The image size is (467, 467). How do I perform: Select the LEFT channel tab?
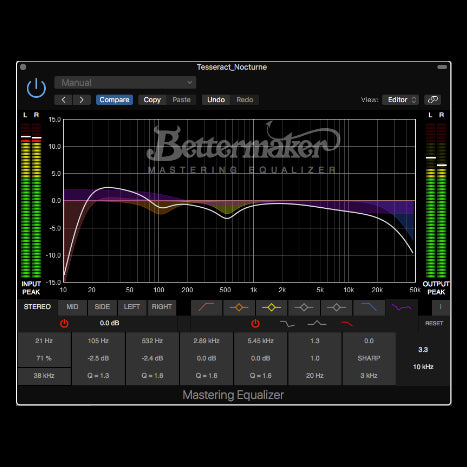click(x=132, y=307)
